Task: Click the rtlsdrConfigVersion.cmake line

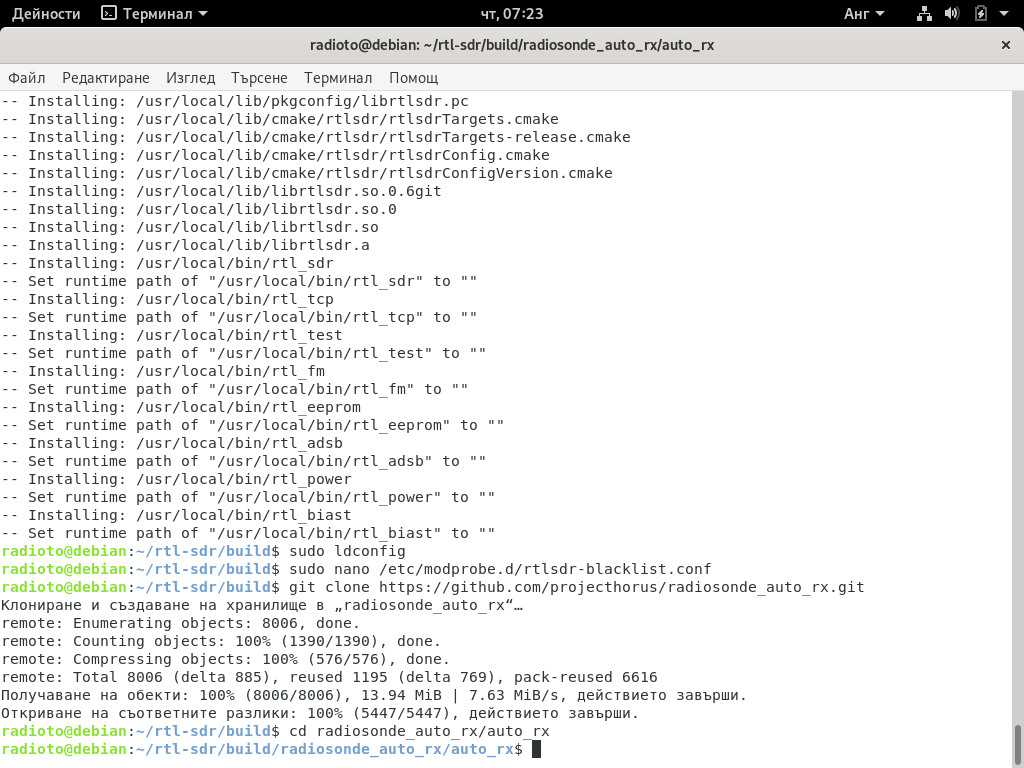Action: (x=307, y=173)
